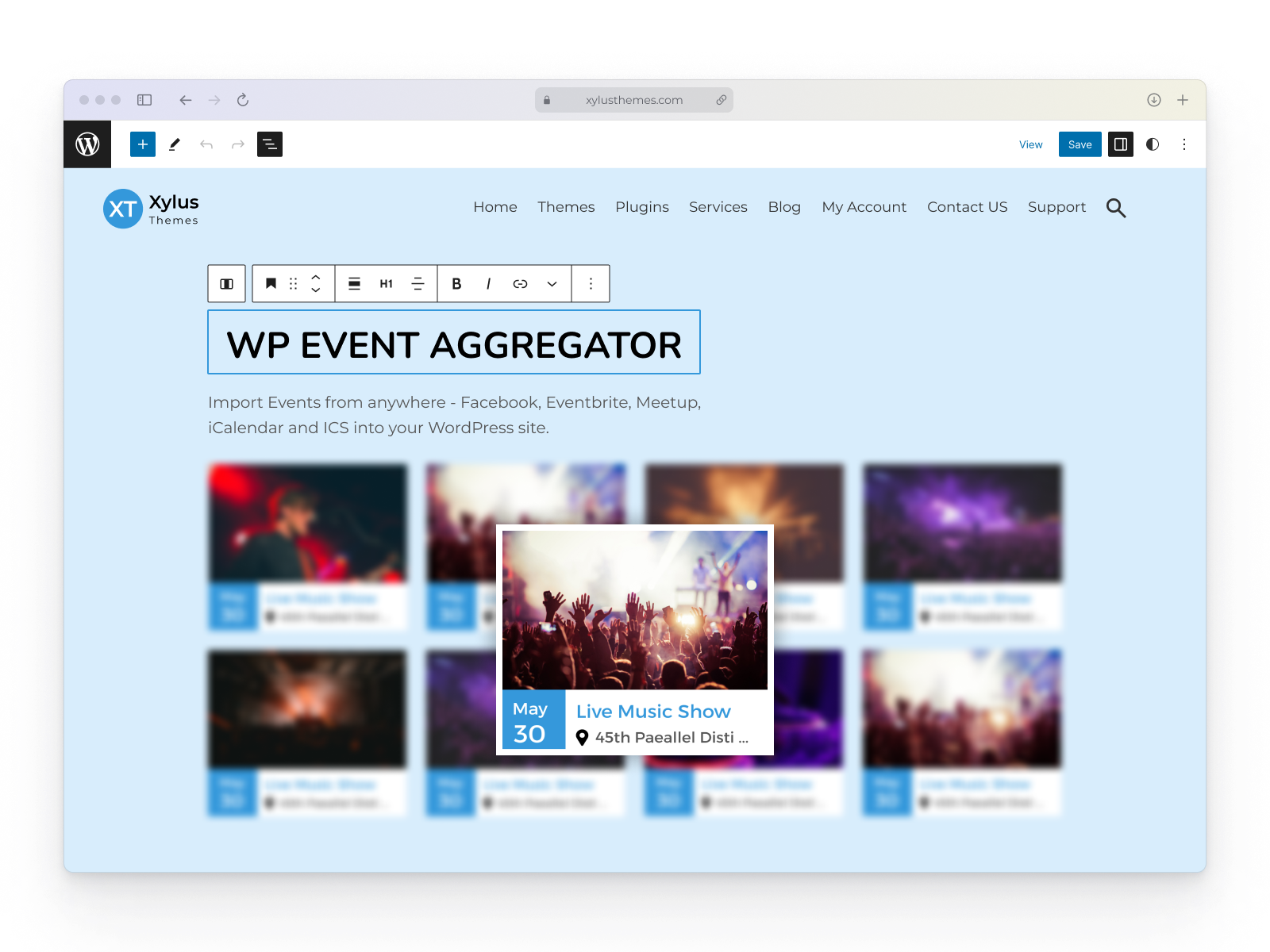Click the bookmark heading block icon
The width and height of the screenshot is (1270, 952).
pyautogui.click(x=271, y=283)
